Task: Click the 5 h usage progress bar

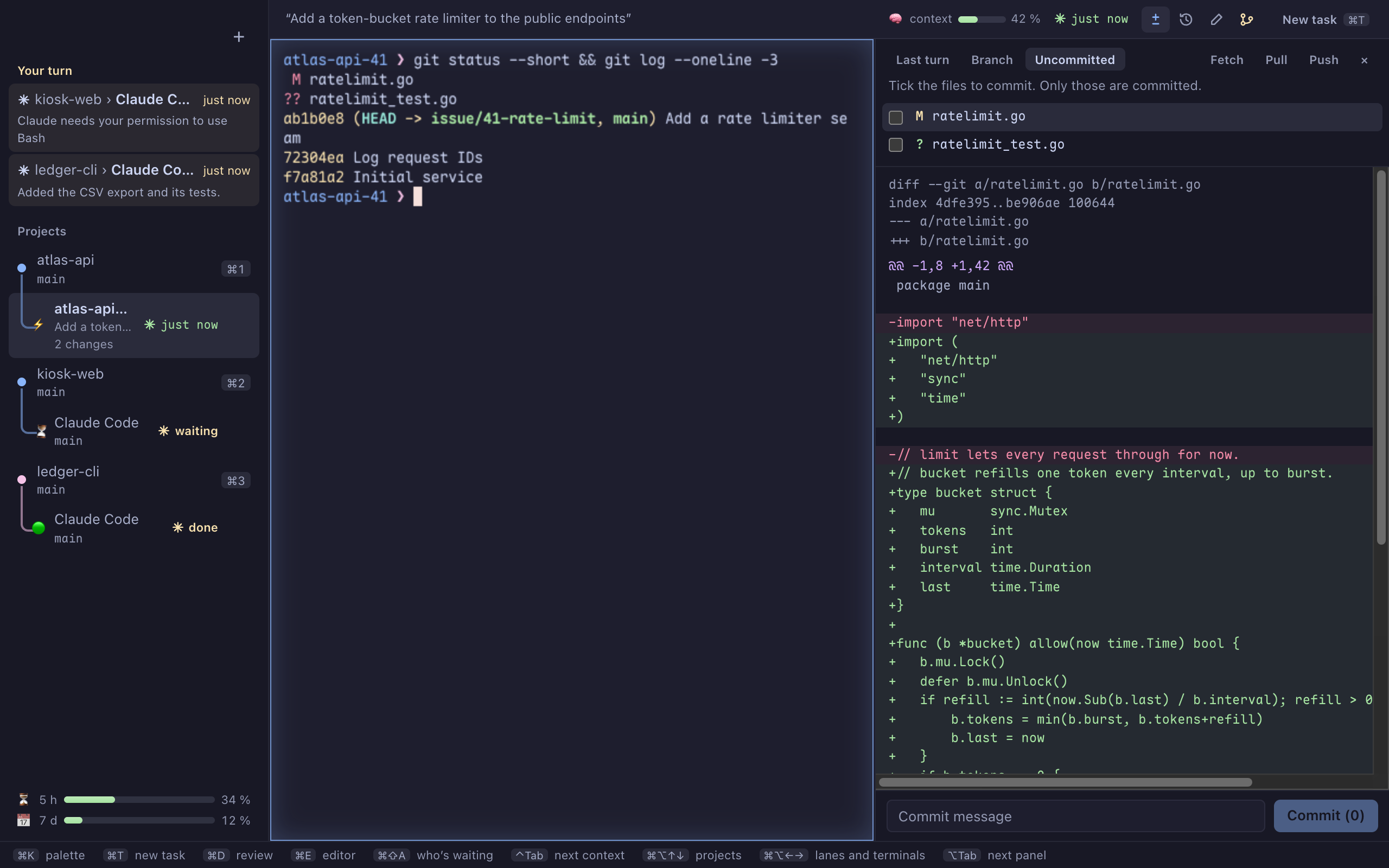Action: click(x=139, y=800)
